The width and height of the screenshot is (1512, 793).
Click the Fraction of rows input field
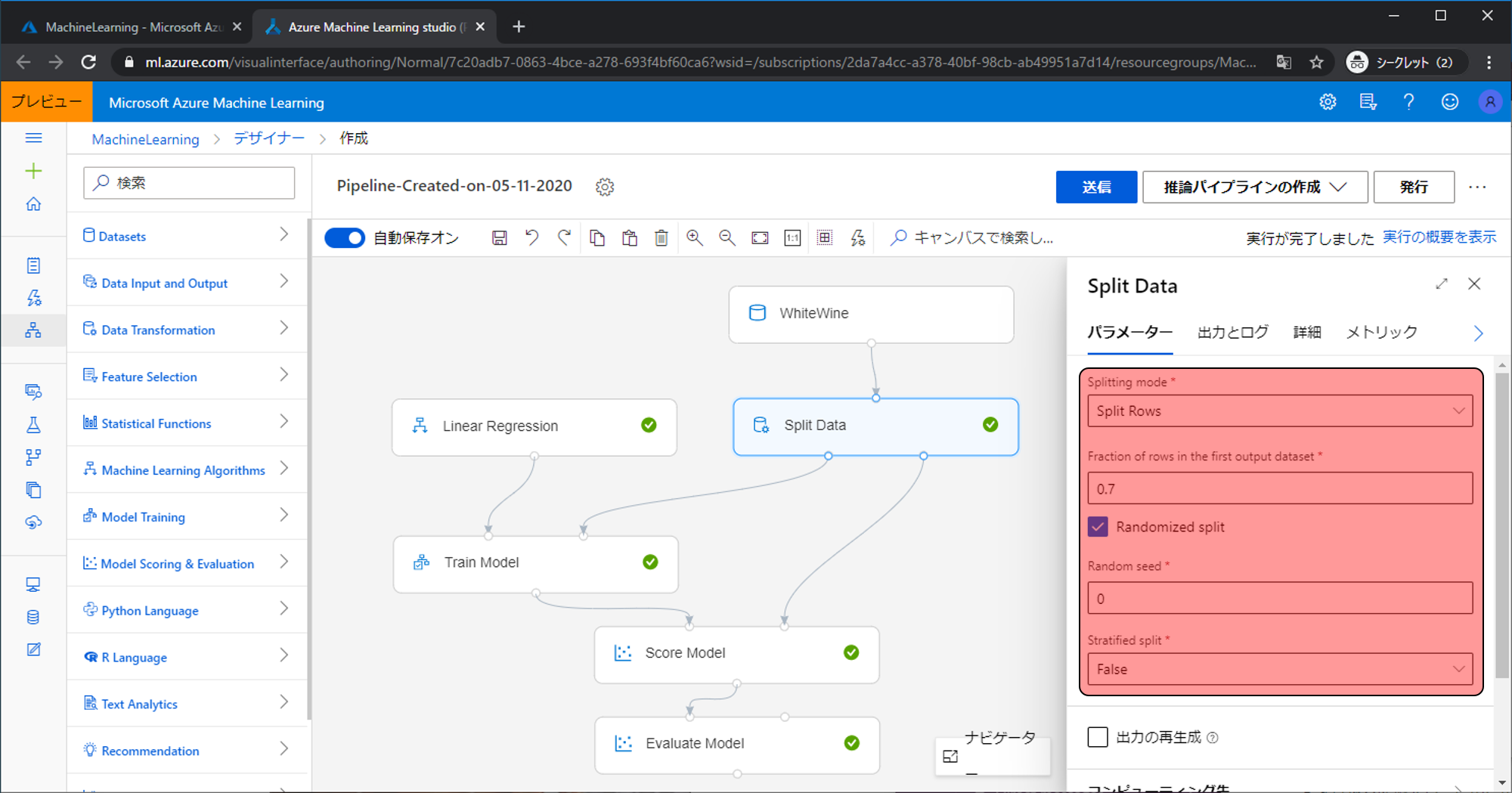coord(1279,488)
